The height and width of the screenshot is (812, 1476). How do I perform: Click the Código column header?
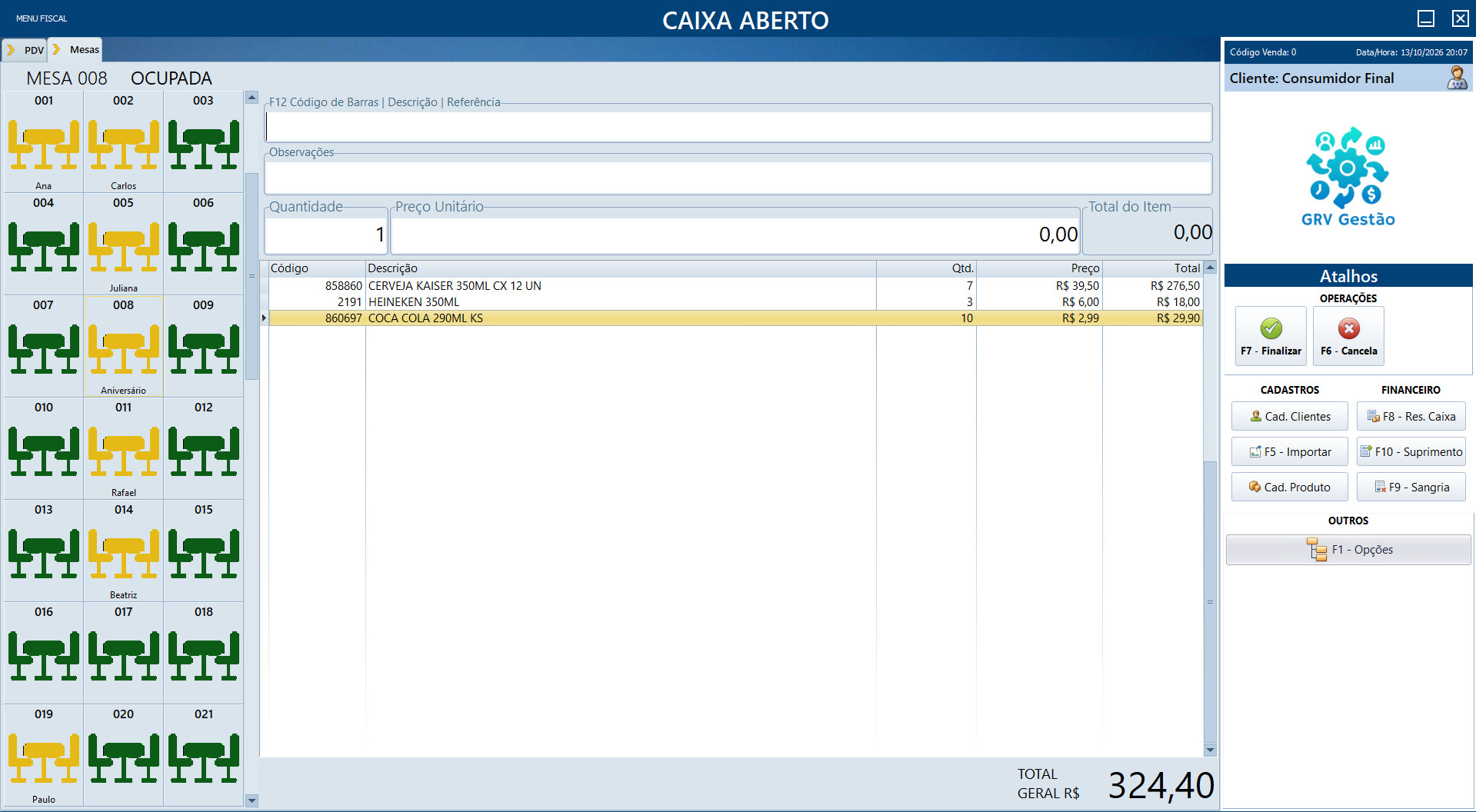[x=317, y=268]
